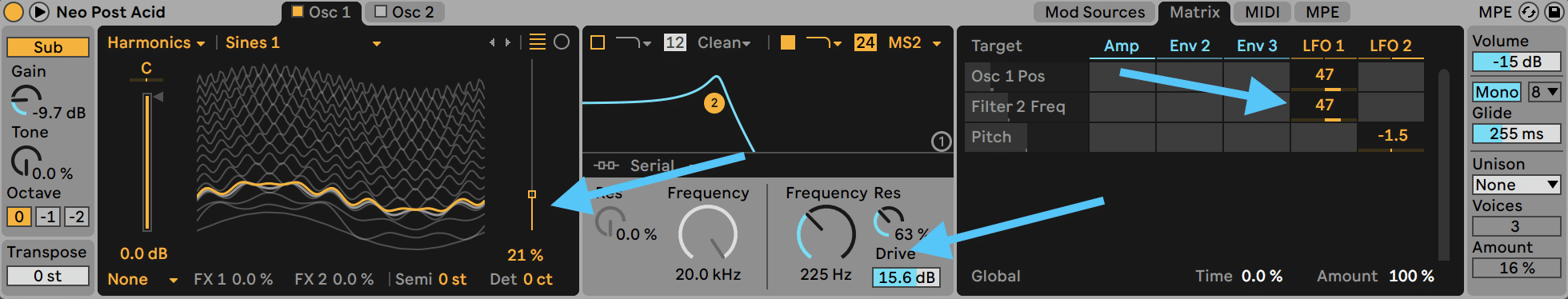This screenshot has width=1568, height=299.
Task: Click the Drive 15.6 dB field
Action: [x=906, y=277]
